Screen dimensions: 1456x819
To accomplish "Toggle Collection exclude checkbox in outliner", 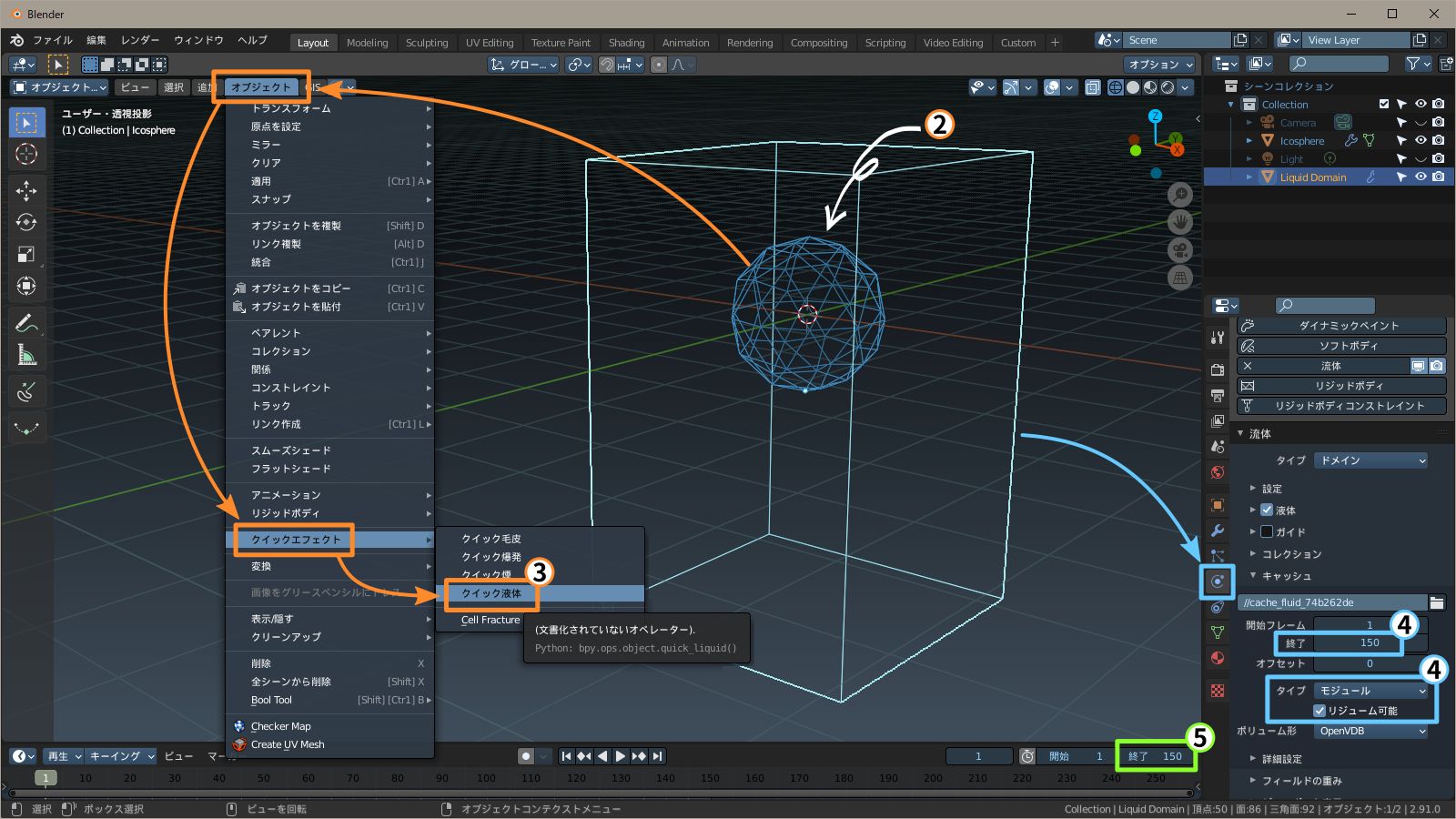I will pyautogui.click(x=1384, y=105).
